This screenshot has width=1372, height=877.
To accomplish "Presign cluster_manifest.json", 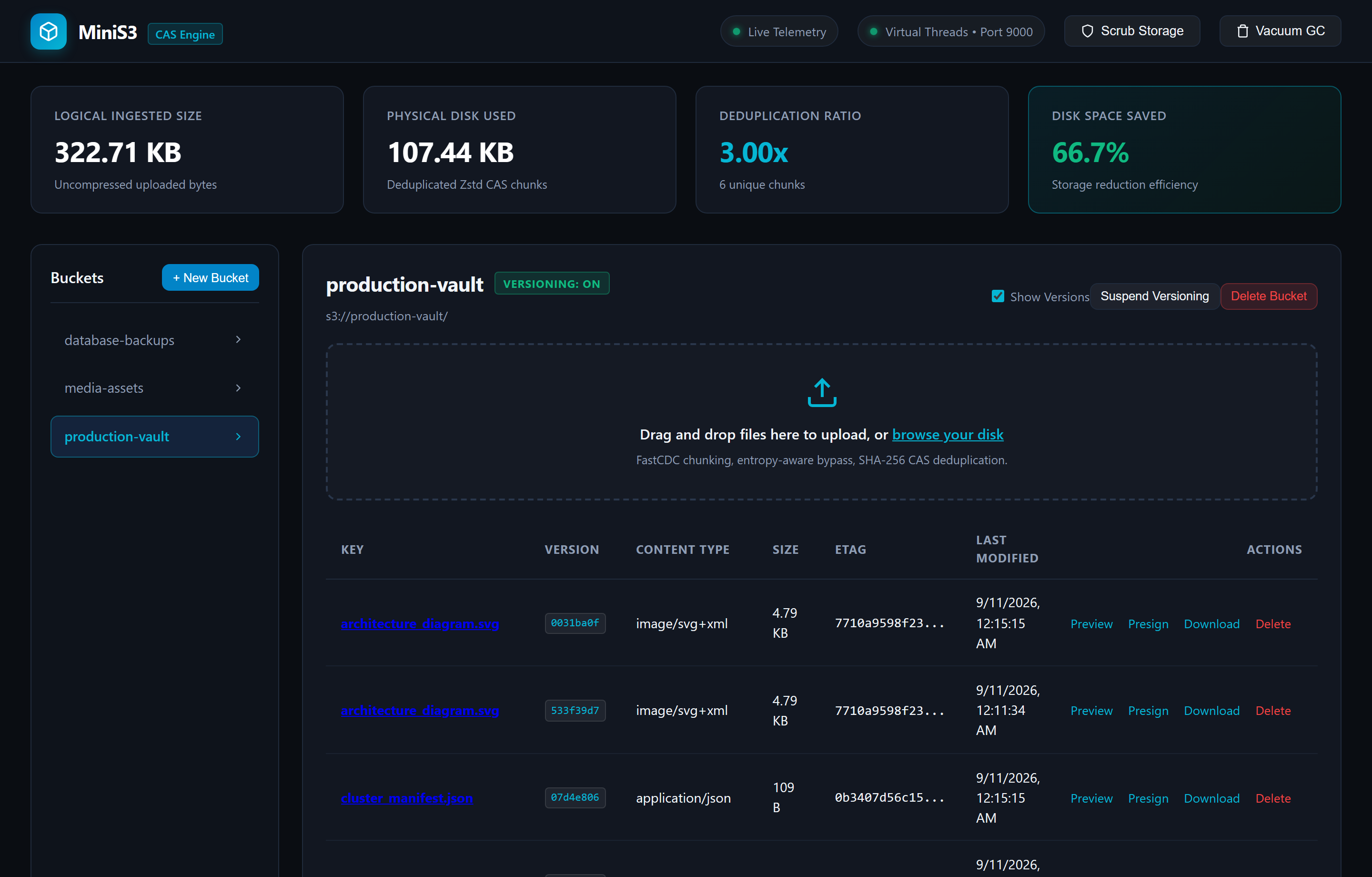I will [1148, 798].
